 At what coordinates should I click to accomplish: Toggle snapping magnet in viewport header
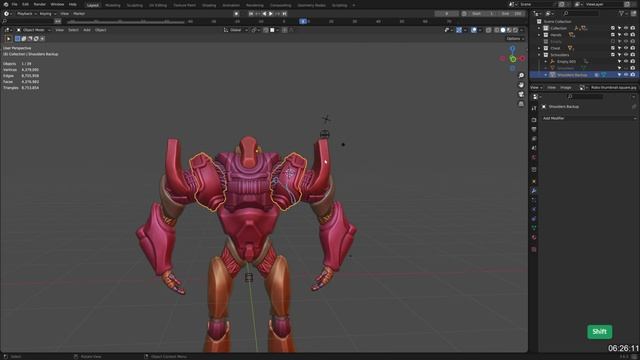coord(266,30)
